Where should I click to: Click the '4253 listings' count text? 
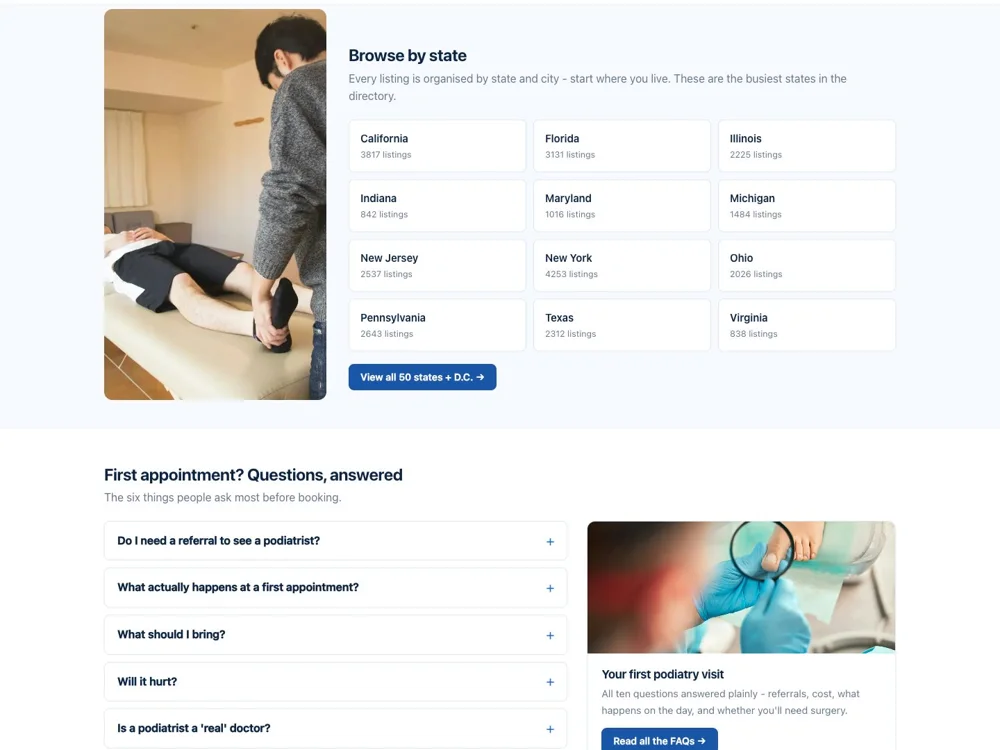pyautogui.click(x=571, y=274)
